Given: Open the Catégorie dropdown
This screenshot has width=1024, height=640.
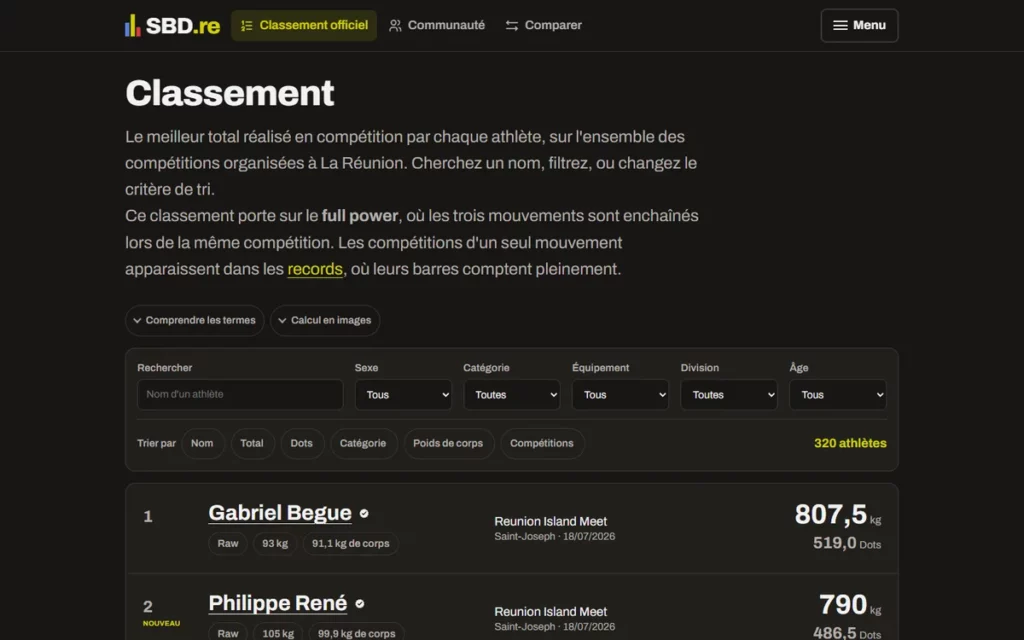Looking at the screenshot, I should point(512,394).
